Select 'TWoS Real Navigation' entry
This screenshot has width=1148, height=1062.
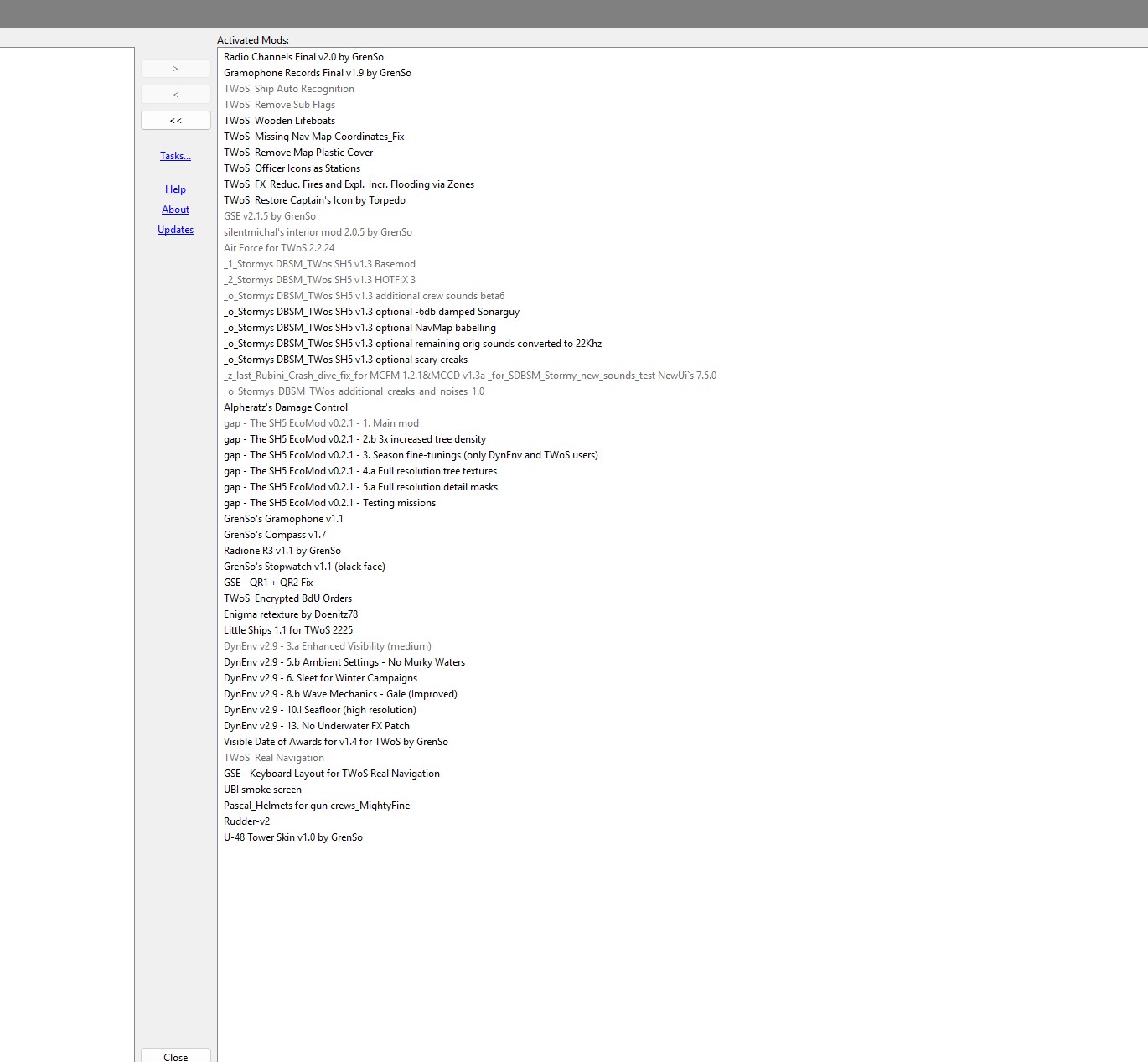274,758
